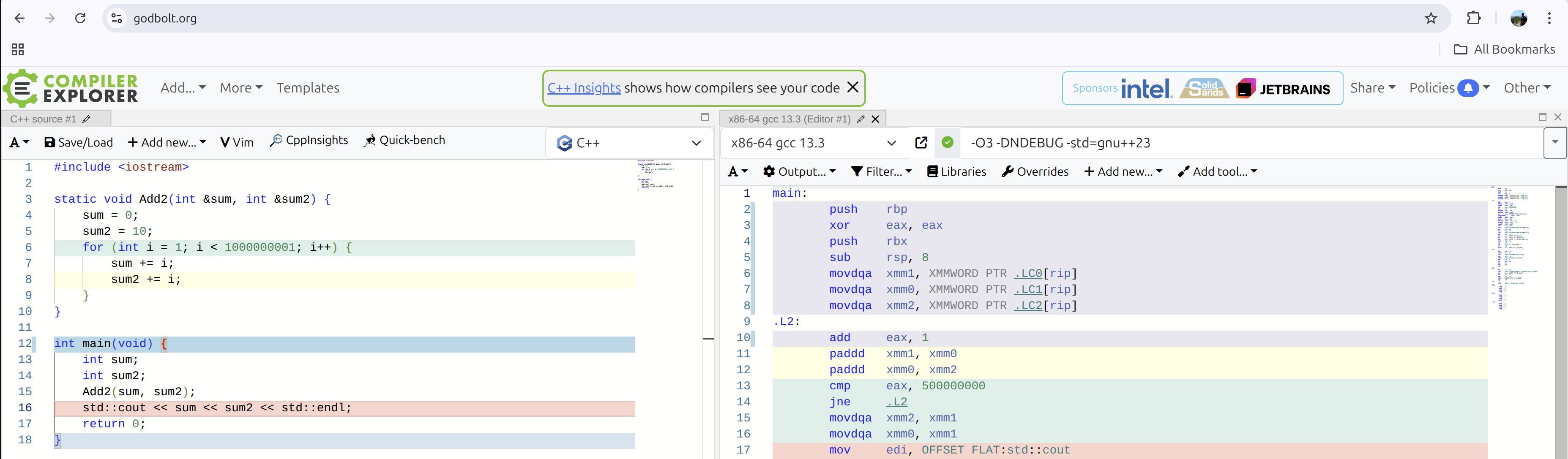Image resolution: width=1568 pixels, height=459 pixels.
Task: Open assembly output in a new window
Action: [x=921, y=143]
